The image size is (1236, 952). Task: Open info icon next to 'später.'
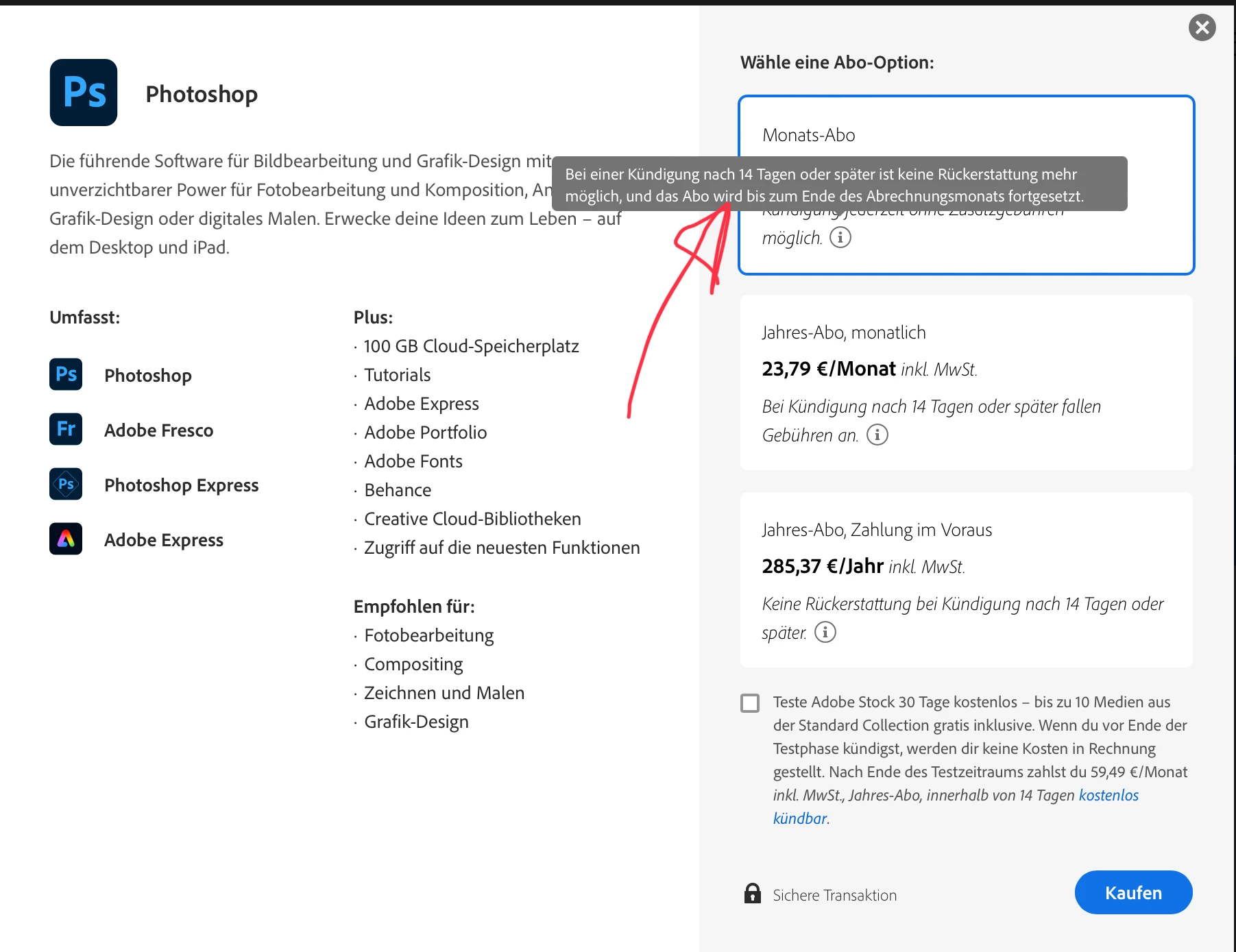click(825, 632)
